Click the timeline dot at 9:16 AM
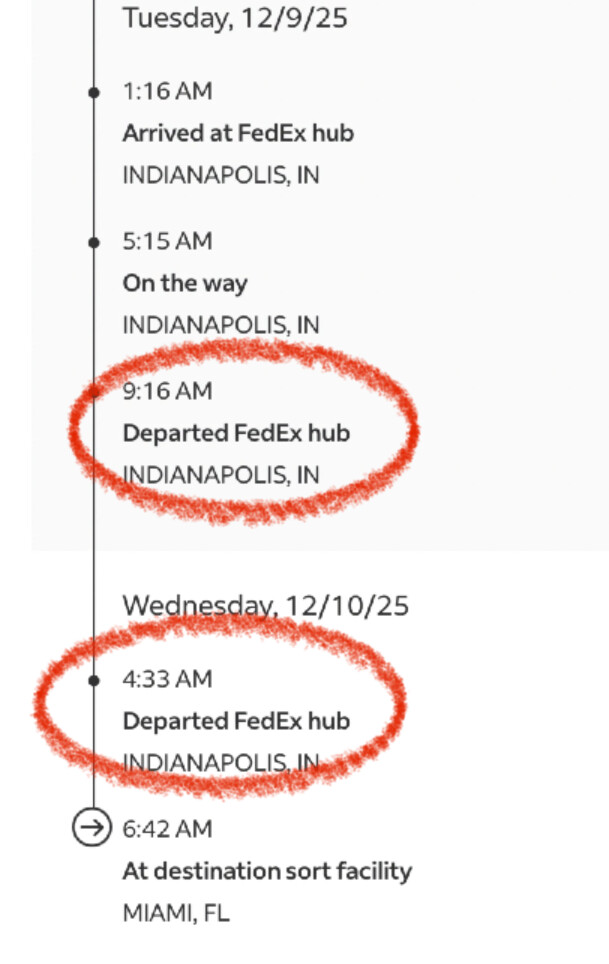This screenshot has height=964, width=609. [x=94, y=391]
